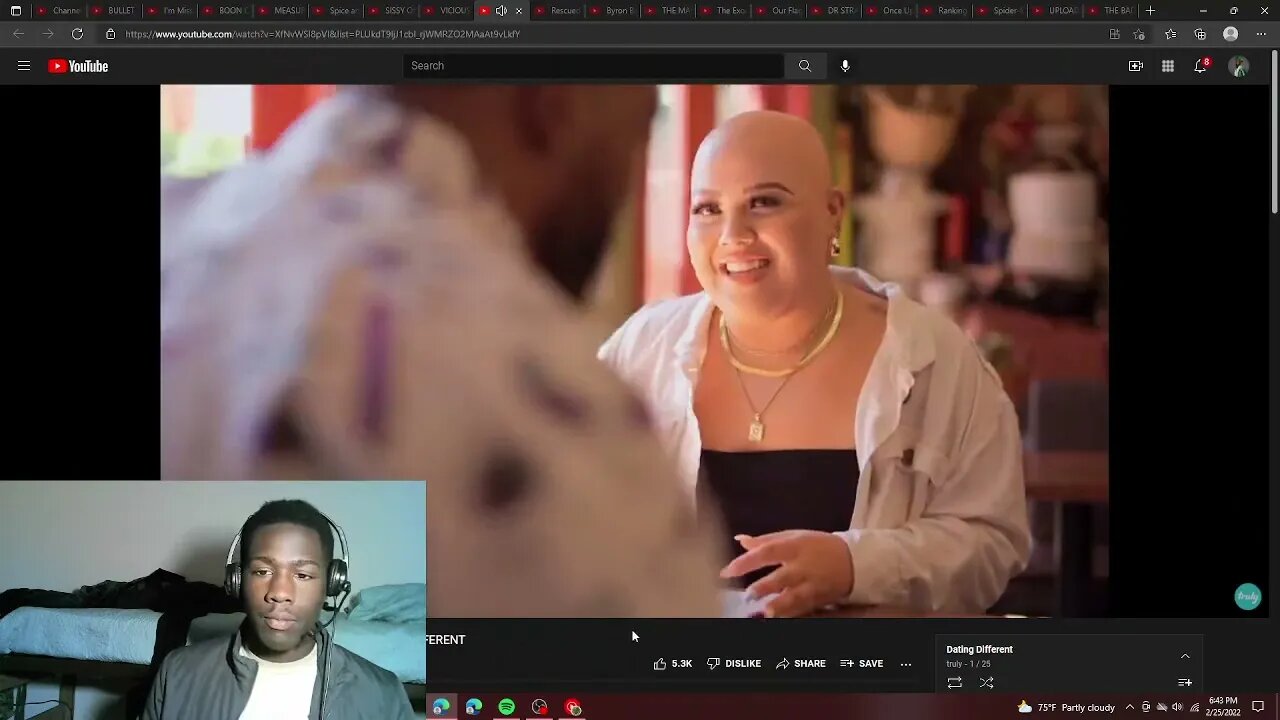
Task: Add this page to favorites star icon
Action: point(1140,34)
